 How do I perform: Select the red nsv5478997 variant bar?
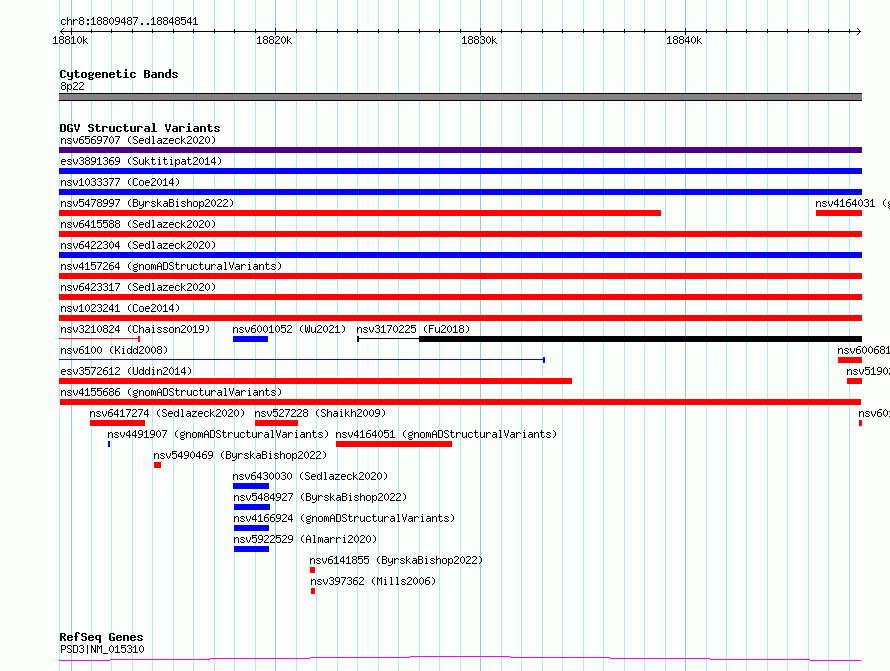pyautogui.click(x=360, y=213)
